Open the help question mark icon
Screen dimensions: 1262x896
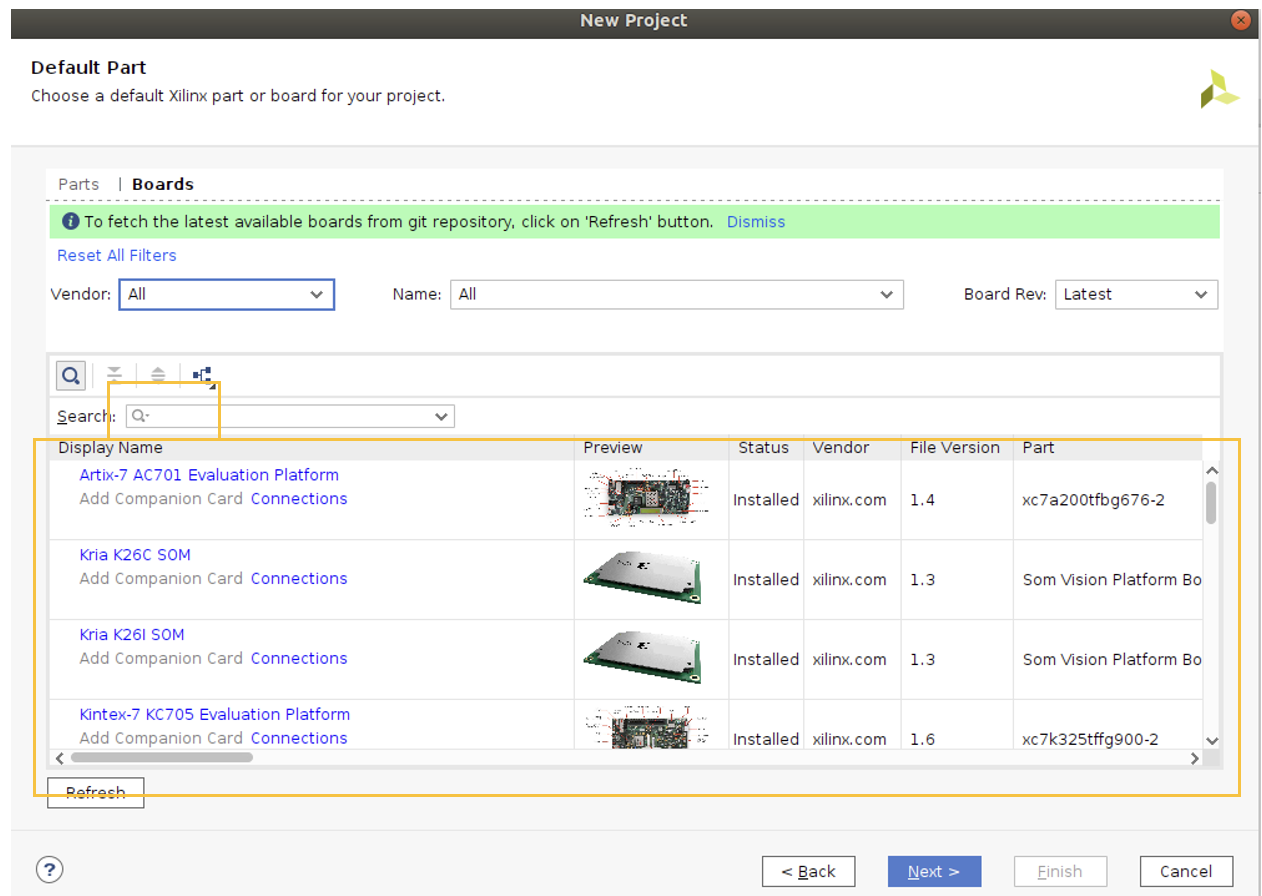coord(49,869)
